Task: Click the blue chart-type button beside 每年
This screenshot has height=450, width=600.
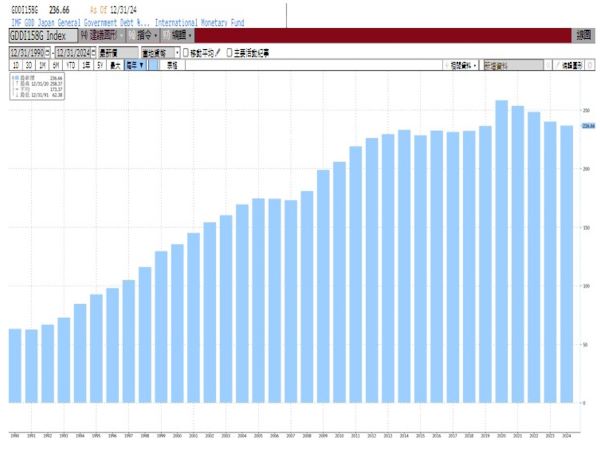Action: click(x=153, y=65)
